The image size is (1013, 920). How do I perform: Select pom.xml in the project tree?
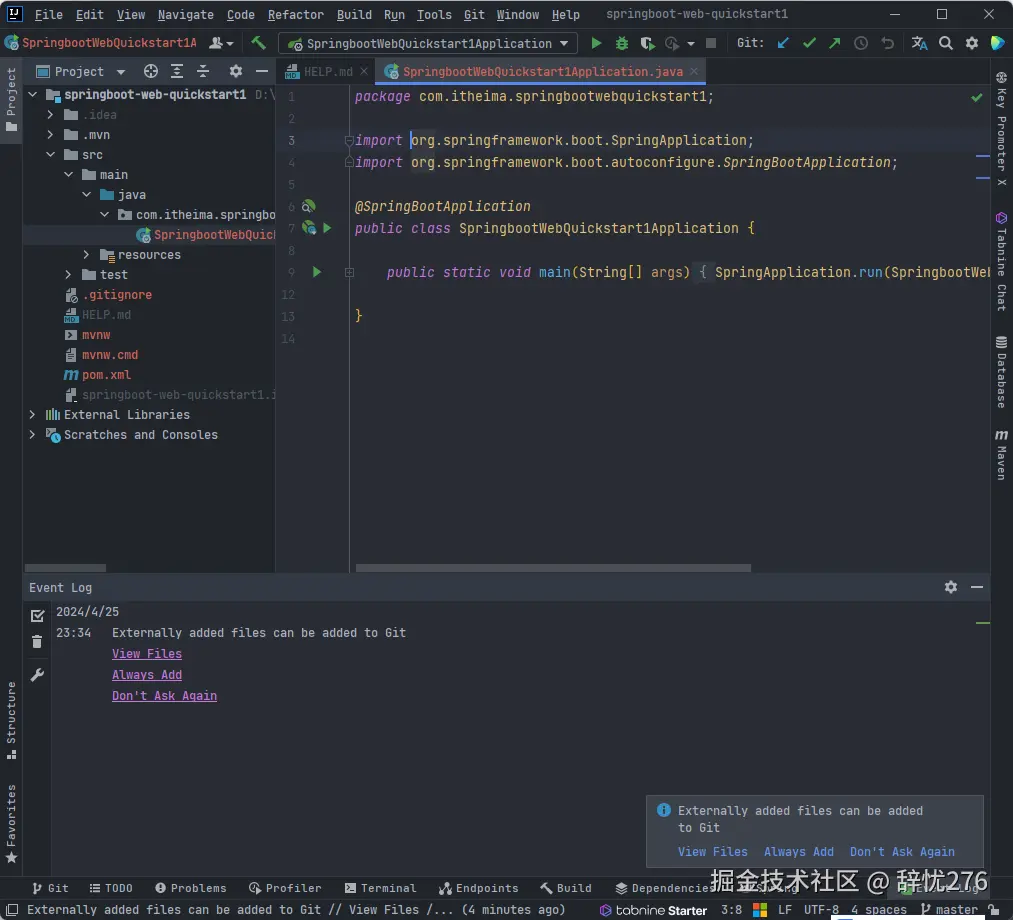tap(106, 375)
